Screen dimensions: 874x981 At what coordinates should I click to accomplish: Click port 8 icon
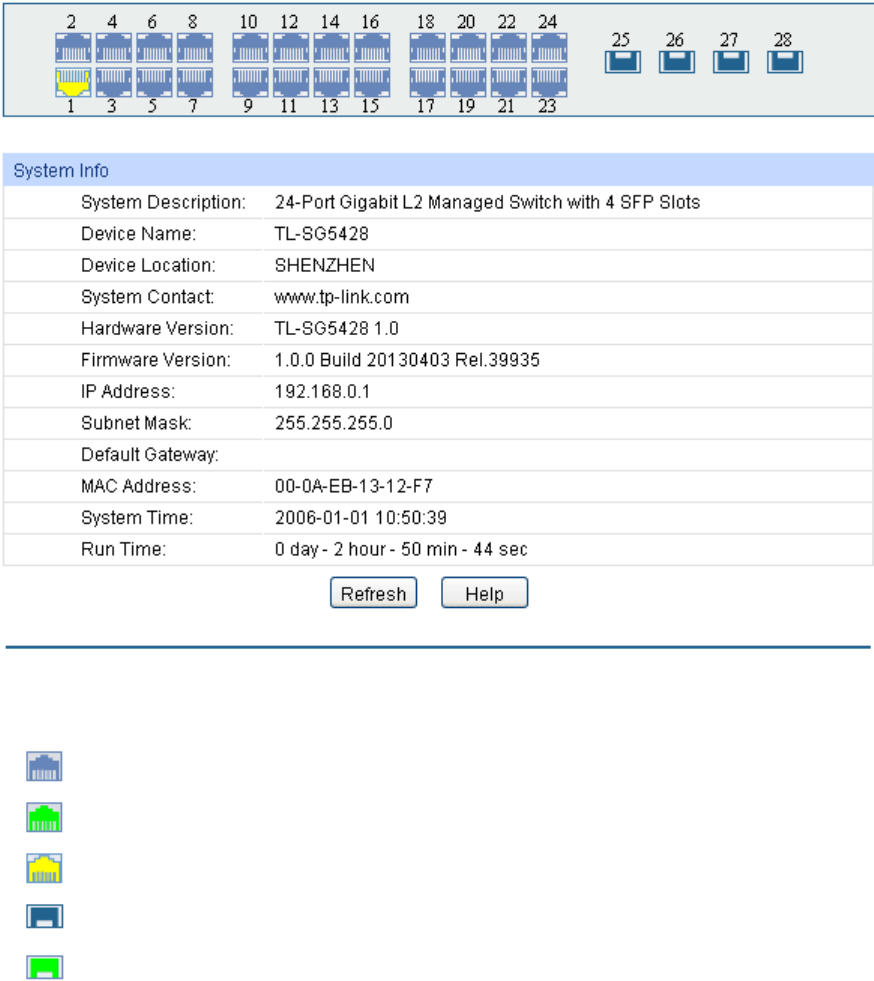point(195,48)
